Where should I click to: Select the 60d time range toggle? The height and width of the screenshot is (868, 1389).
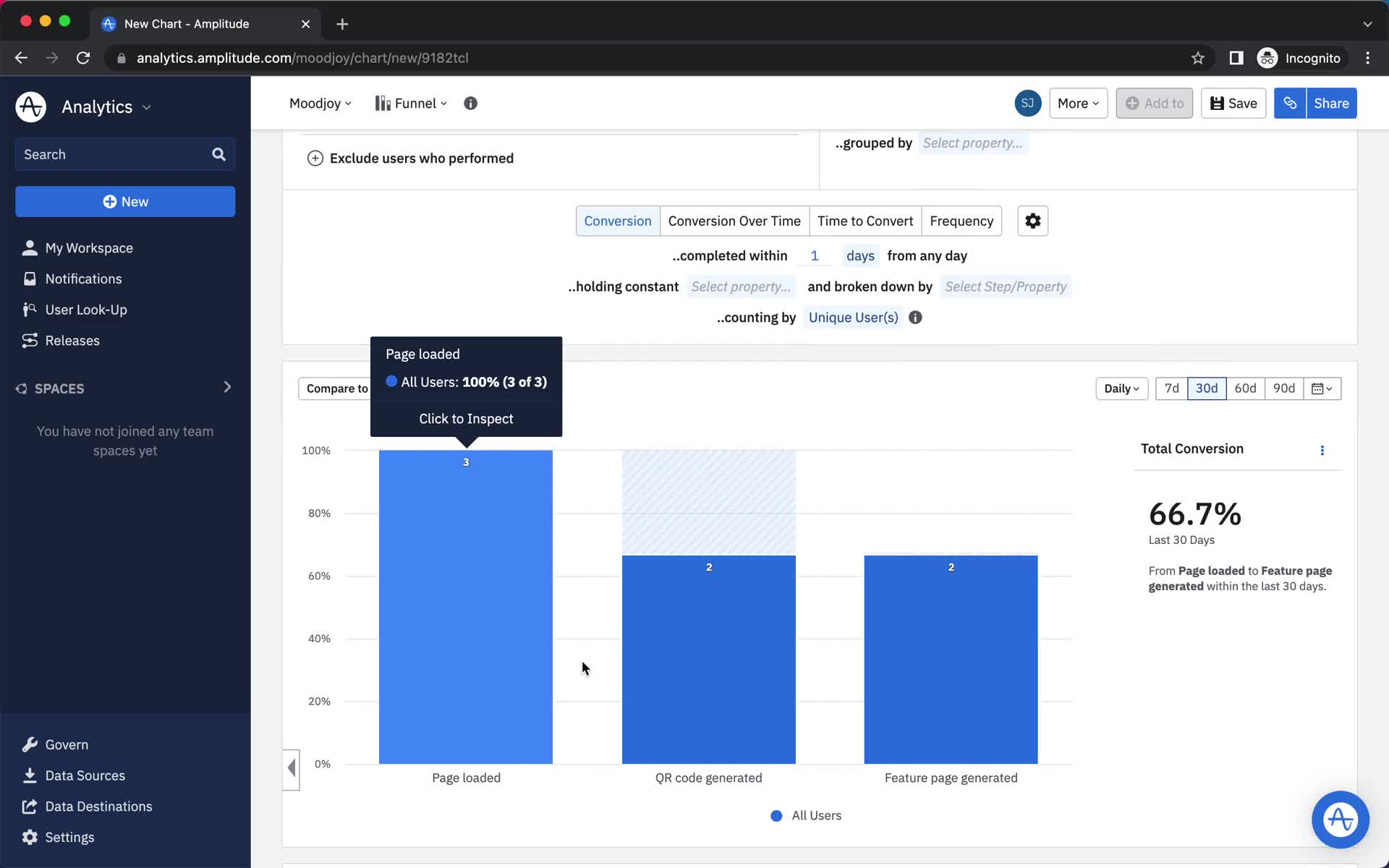[1245, 388]
